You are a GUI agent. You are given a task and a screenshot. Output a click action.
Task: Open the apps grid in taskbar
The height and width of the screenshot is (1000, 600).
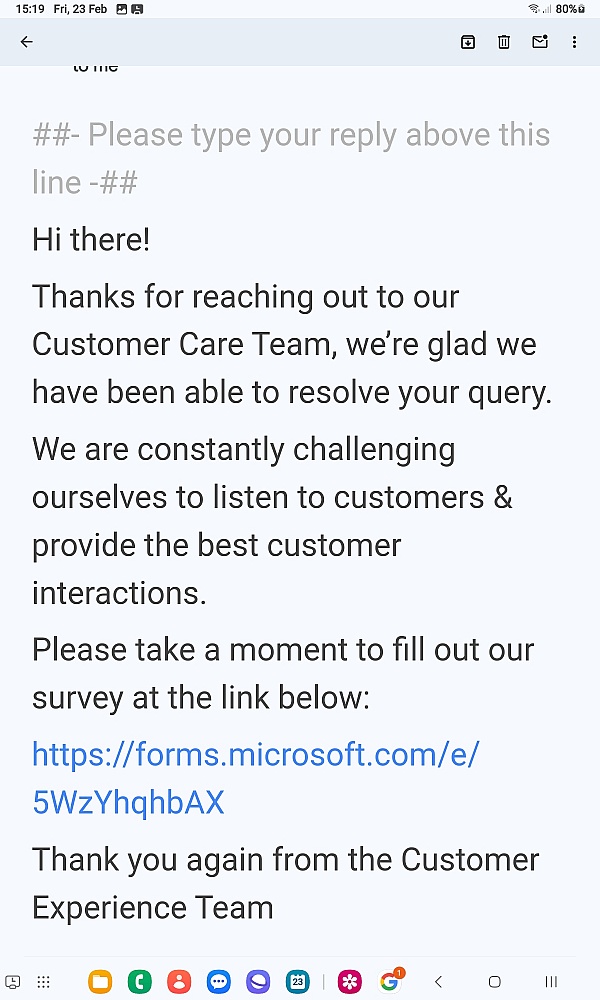tap(43, 982)
